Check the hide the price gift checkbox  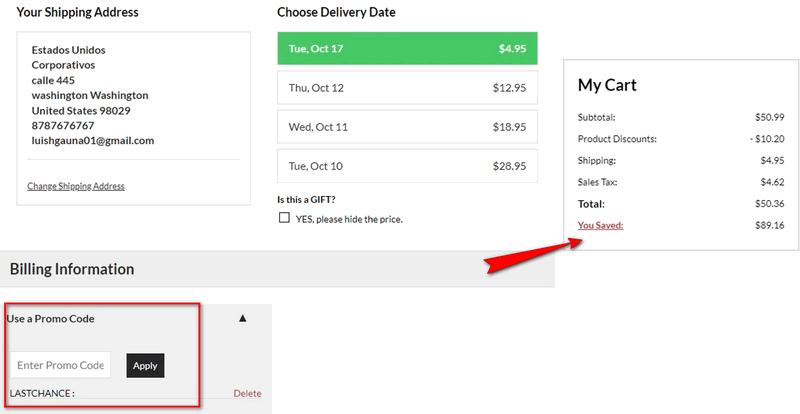point(284,218)
